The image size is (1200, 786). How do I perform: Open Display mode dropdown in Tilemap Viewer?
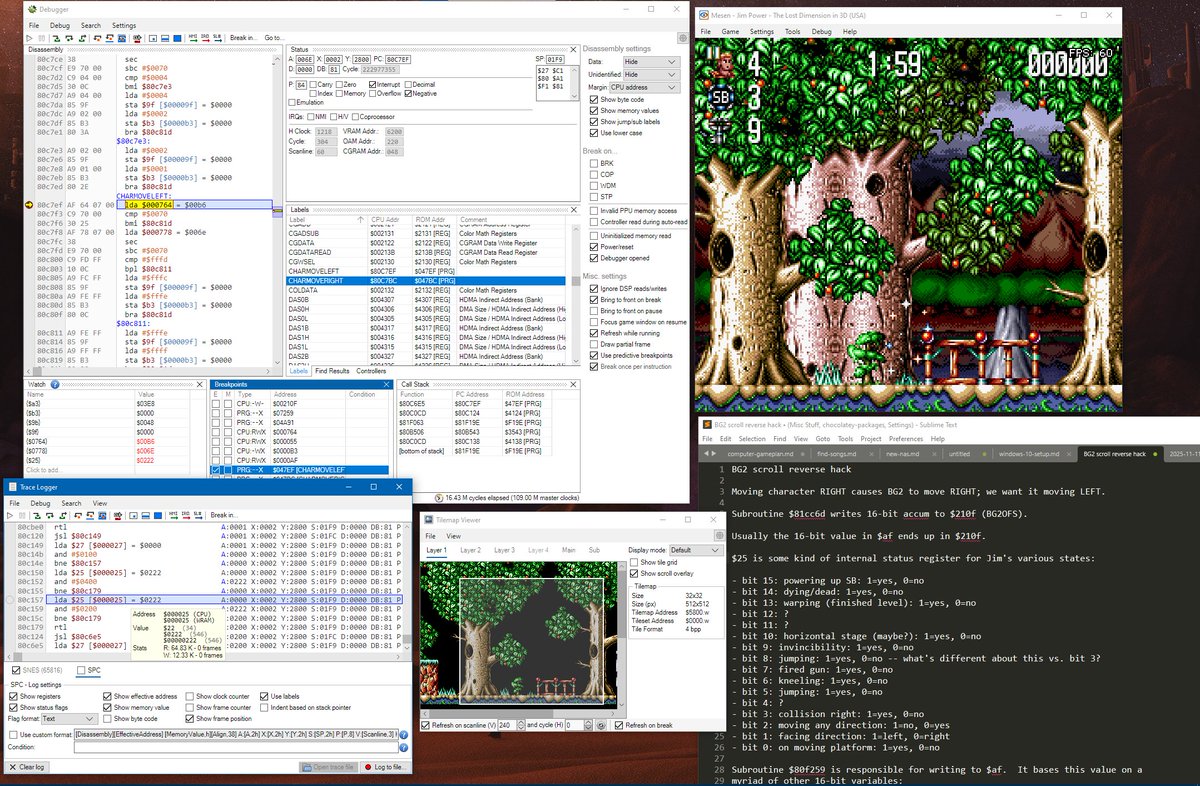coord(695,550)
